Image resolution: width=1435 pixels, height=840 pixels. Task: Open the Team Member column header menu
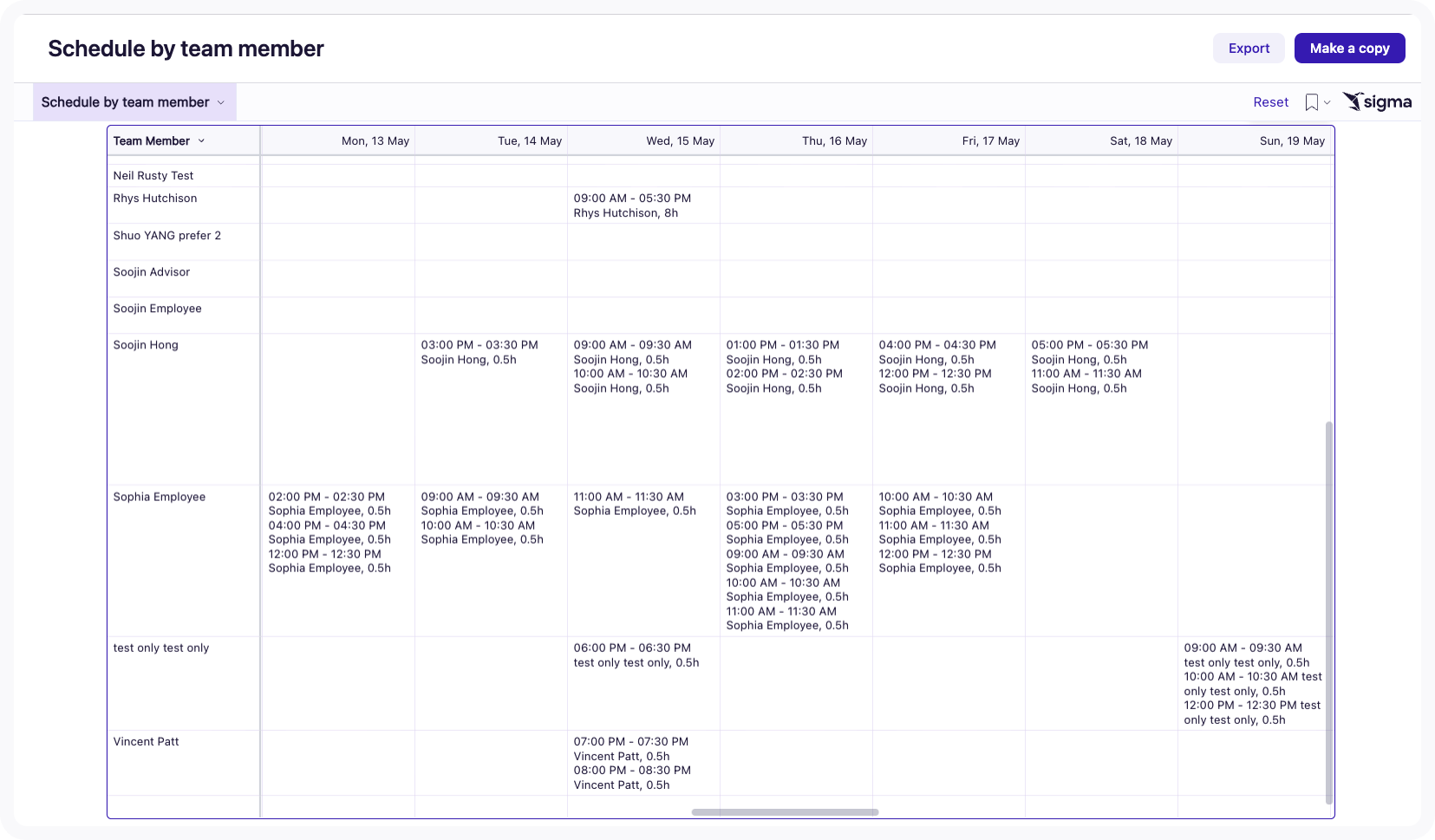tap(203, 140)
